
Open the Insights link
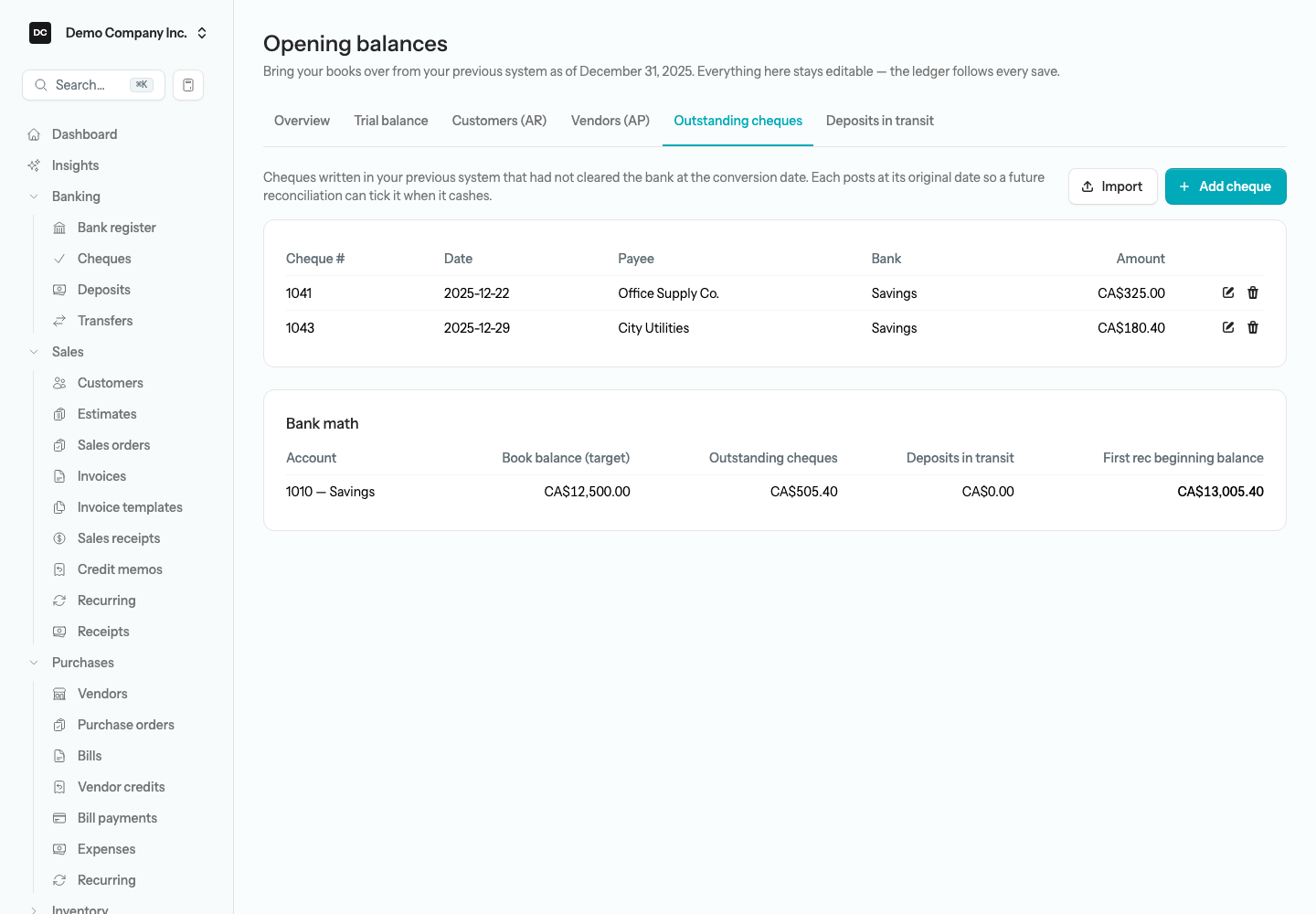tap(76, 165)
